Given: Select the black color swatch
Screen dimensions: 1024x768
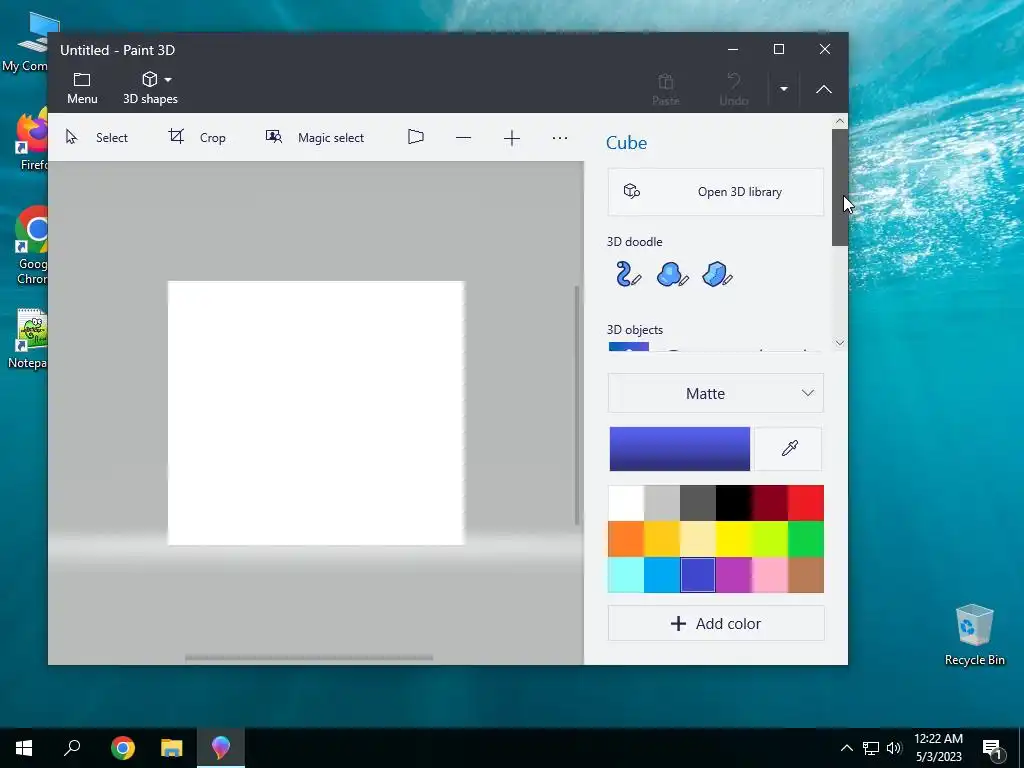Looking at the screenshot, I should coord(733,503).
